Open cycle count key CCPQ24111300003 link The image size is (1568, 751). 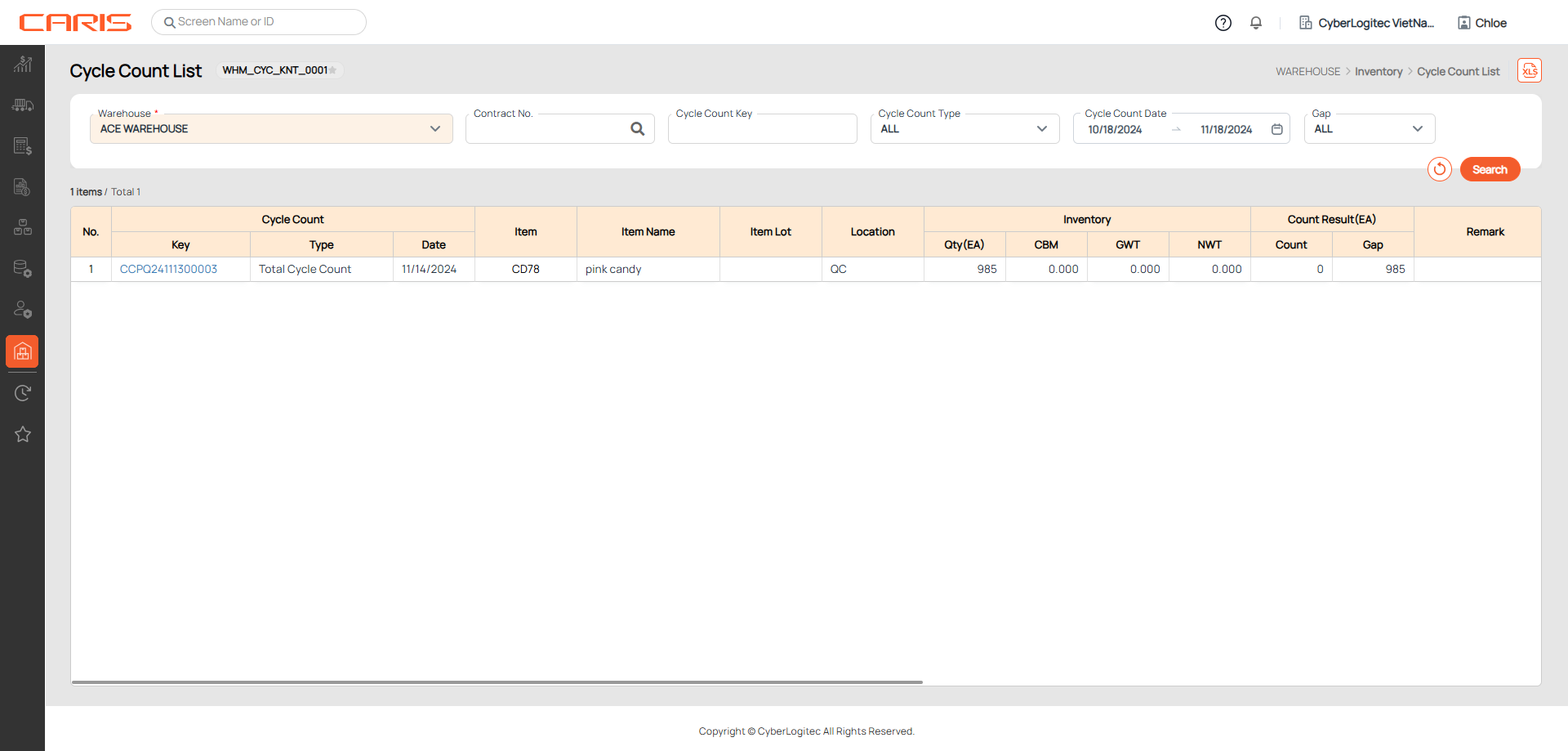168,269
